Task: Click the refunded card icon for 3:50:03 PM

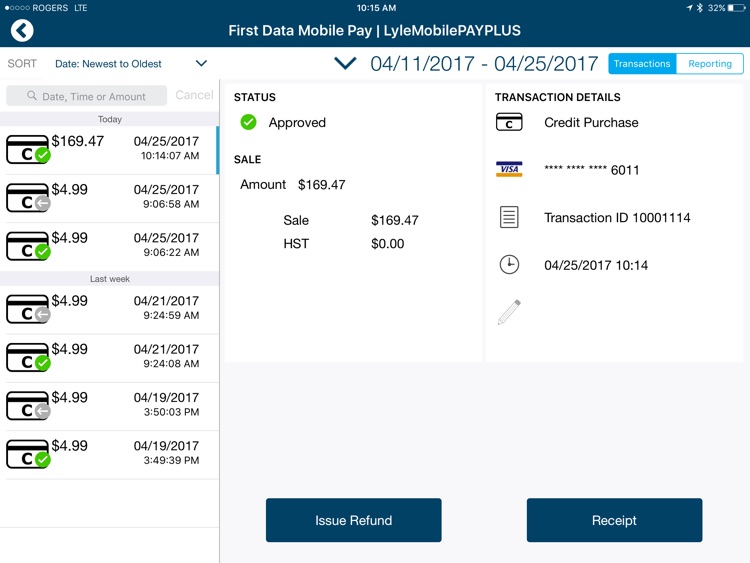Action: [28, 406]
